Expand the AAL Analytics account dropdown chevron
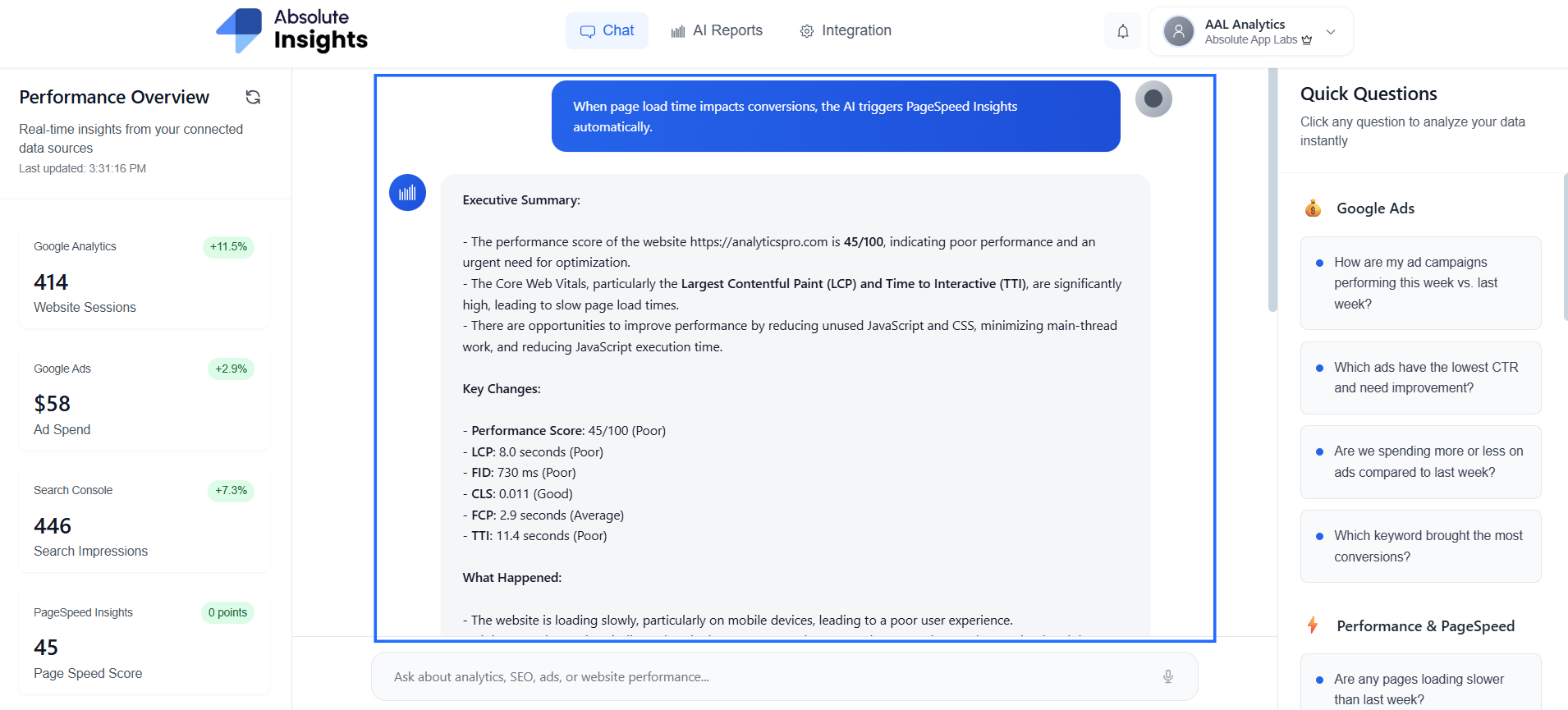This screenshot has height=710, width=1568. click(x=1331, y=32)
